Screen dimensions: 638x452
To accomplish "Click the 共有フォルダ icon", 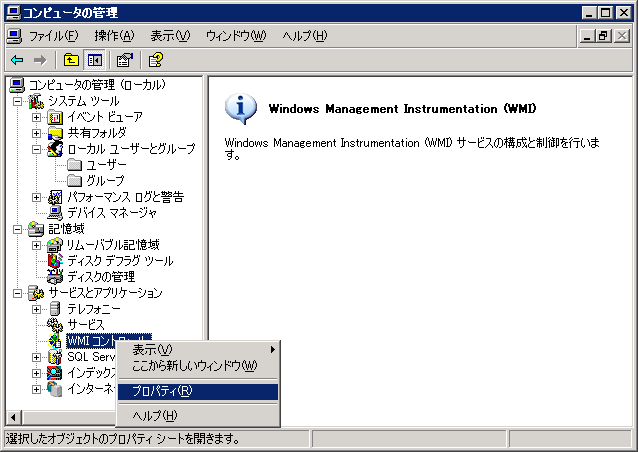I will point(55,133).
